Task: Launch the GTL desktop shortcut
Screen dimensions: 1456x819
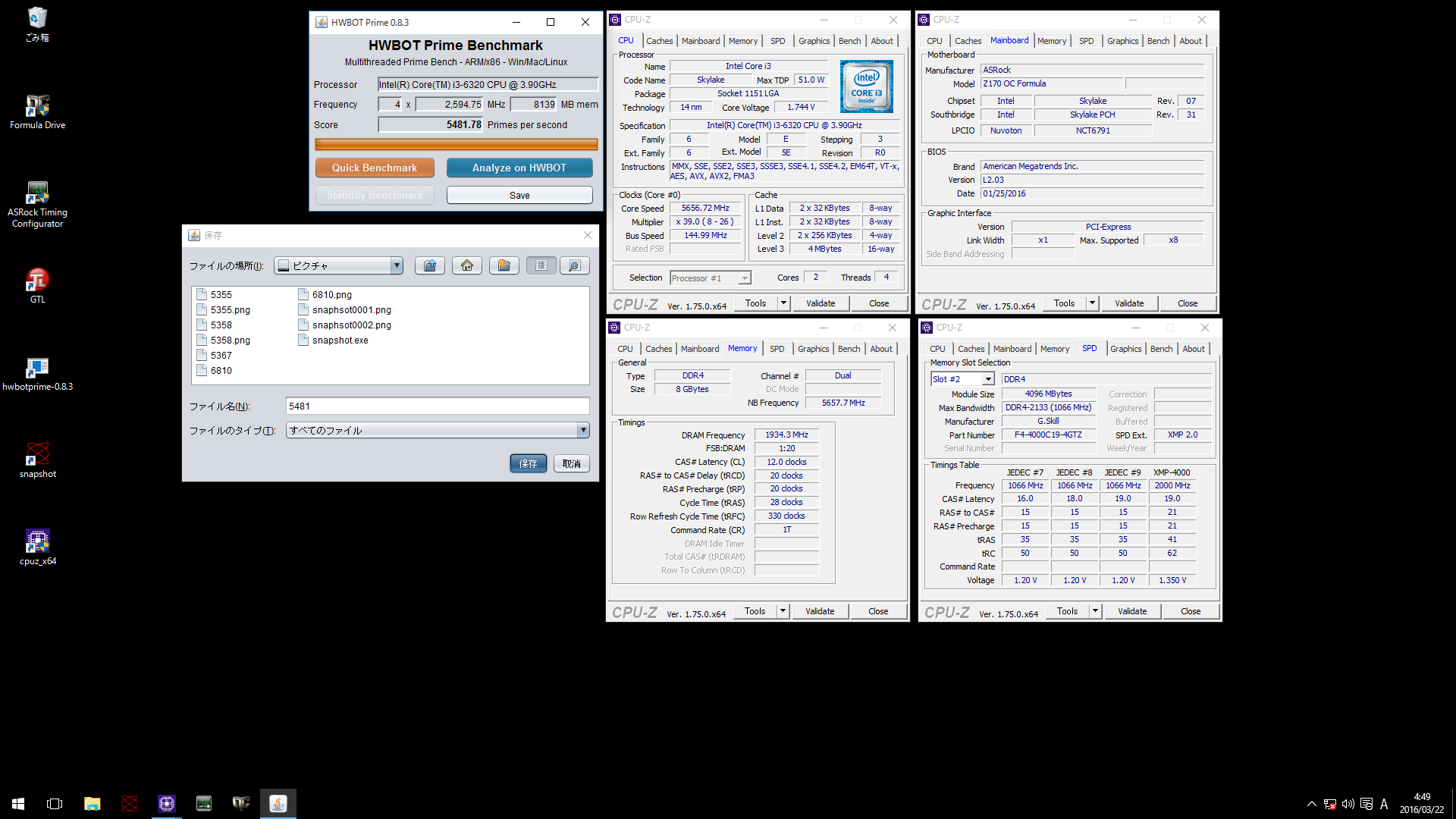Action: click(37, 286)
